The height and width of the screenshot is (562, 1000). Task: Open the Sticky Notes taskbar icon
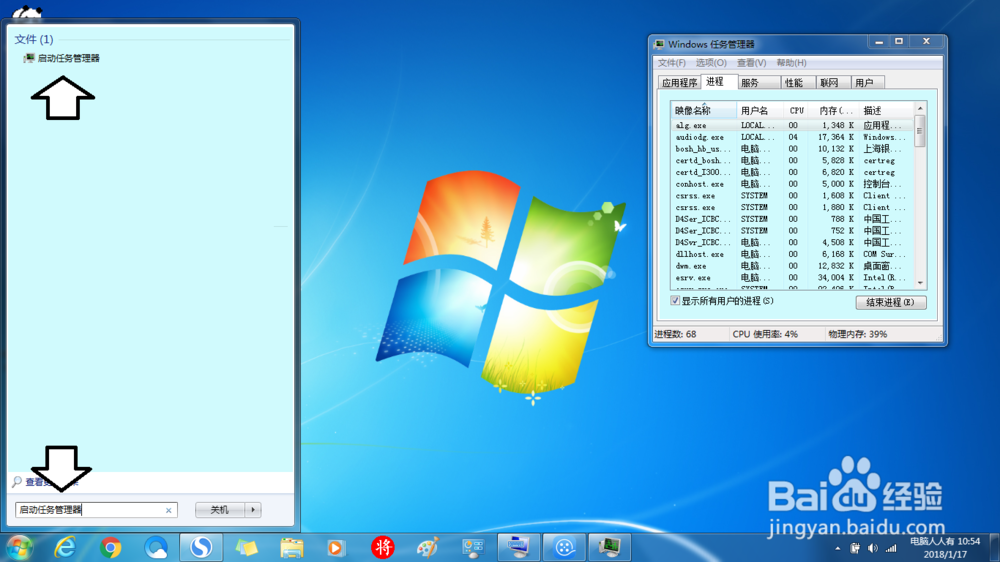[246, 547]
